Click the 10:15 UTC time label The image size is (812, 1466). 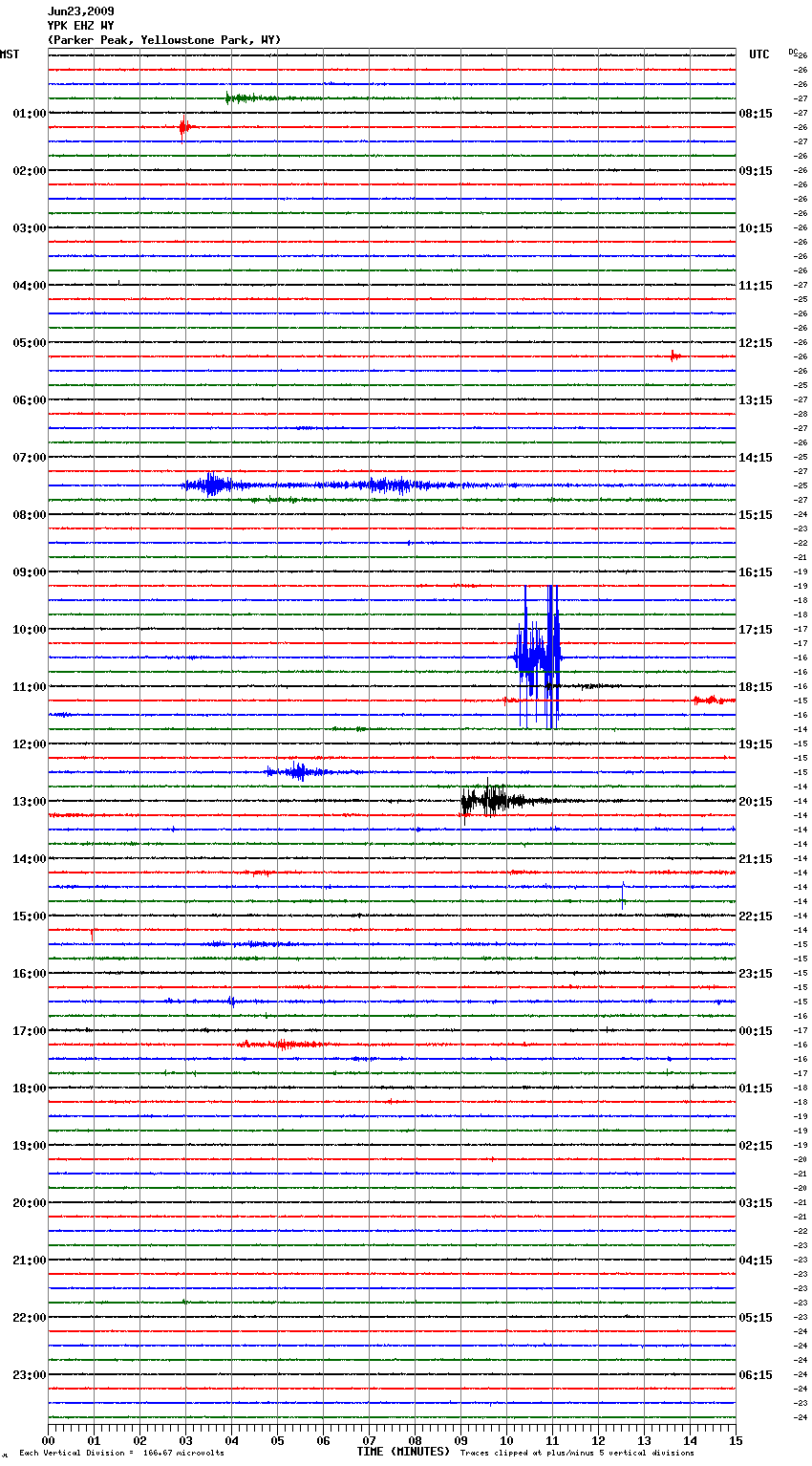pos(756,227)
